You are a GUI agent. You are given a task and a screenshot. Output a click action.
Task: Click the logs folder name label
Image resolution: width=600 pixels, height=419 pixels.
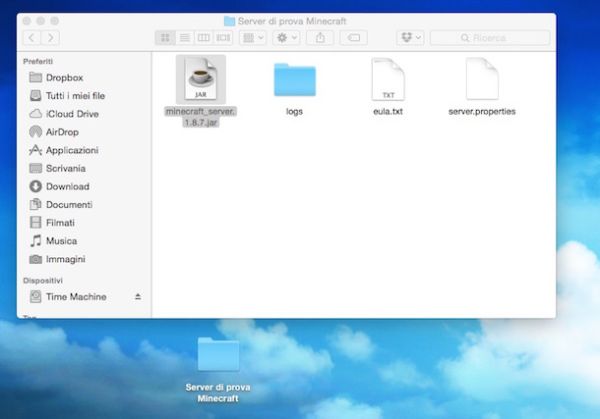point(294,111)
